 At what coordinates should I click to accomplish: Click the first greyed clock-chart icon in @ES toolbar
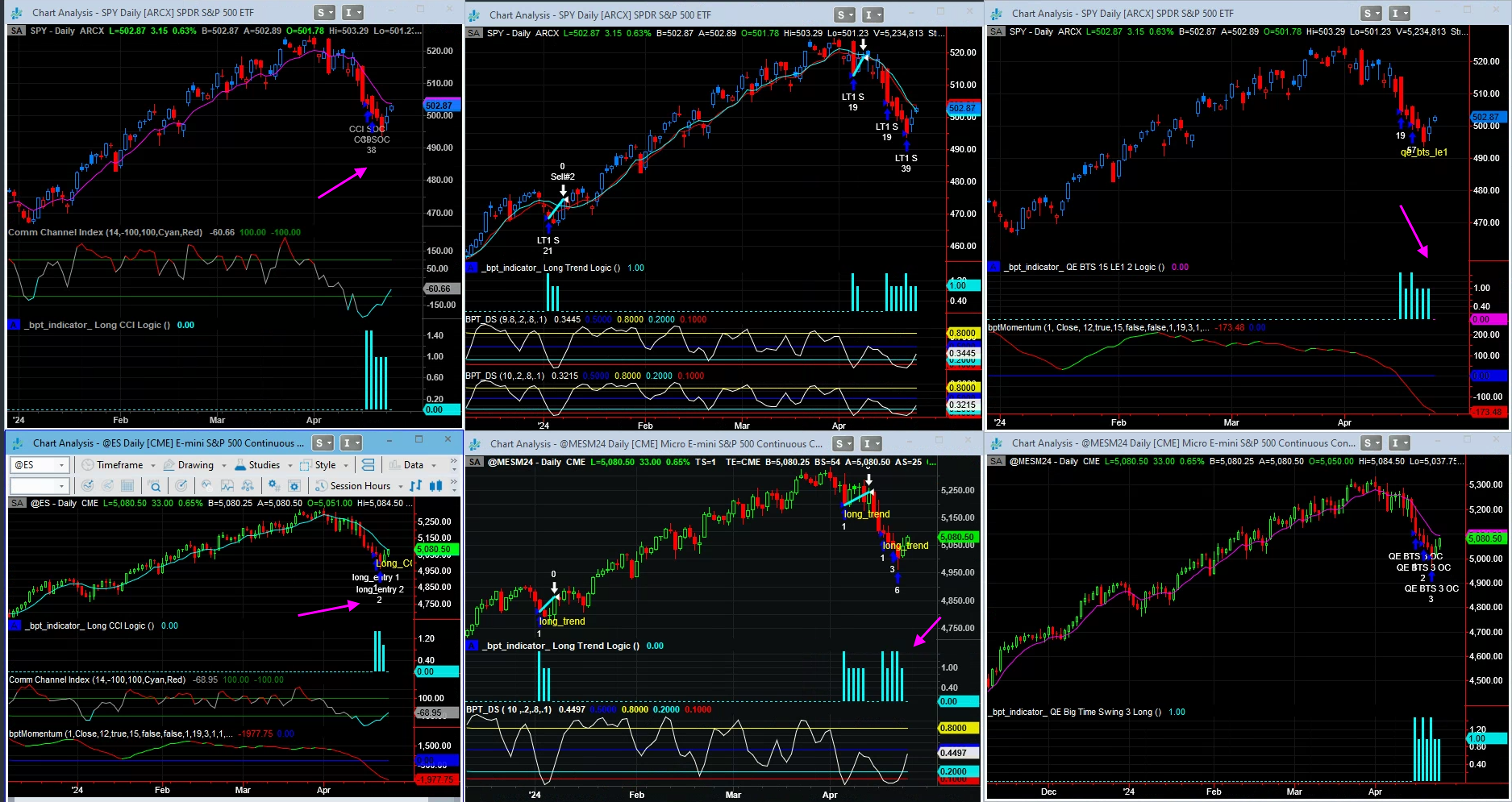[x=87, y=486]
